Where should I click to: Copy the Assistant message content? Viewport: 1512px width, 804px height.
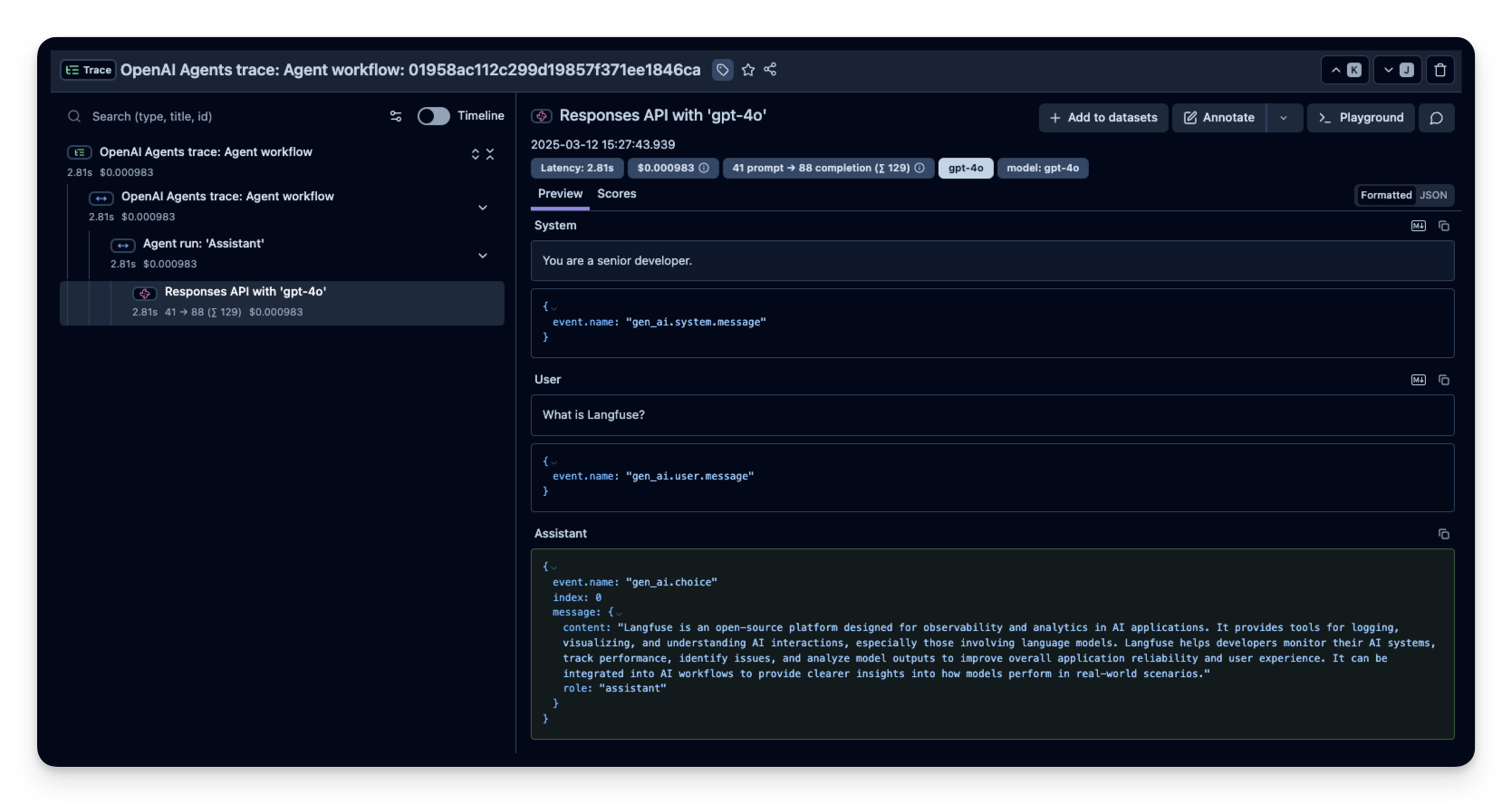[x=1444, y=534]
